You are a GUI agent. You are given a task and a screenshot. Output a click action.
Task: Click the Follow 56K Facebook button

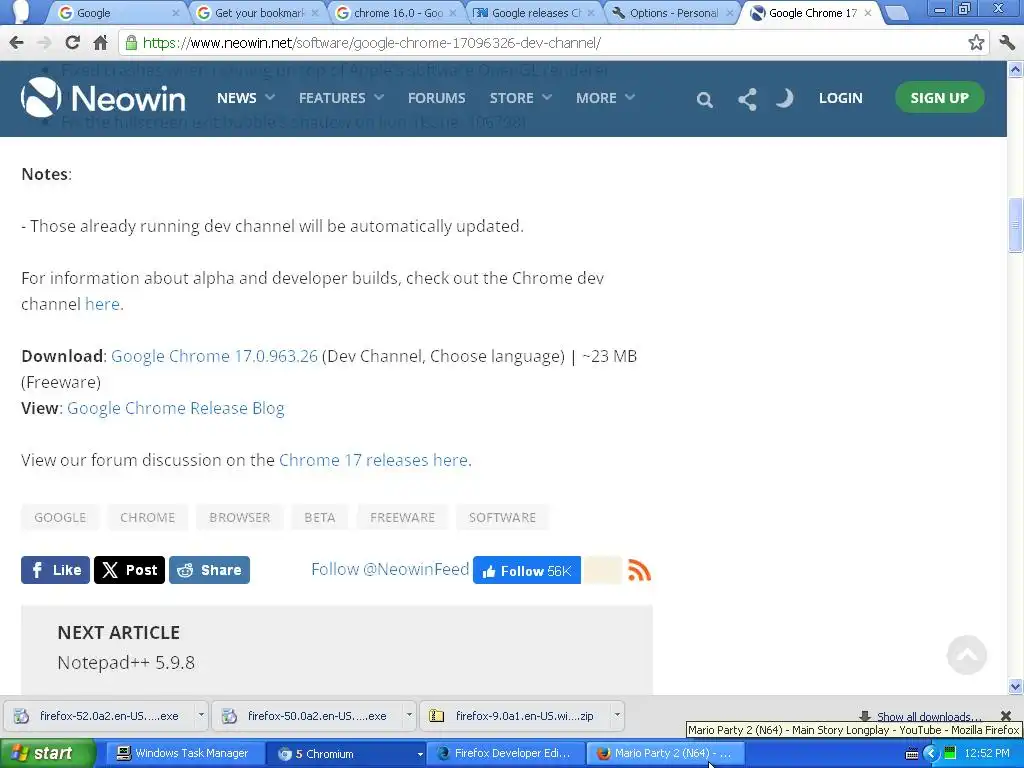(526, 571)
